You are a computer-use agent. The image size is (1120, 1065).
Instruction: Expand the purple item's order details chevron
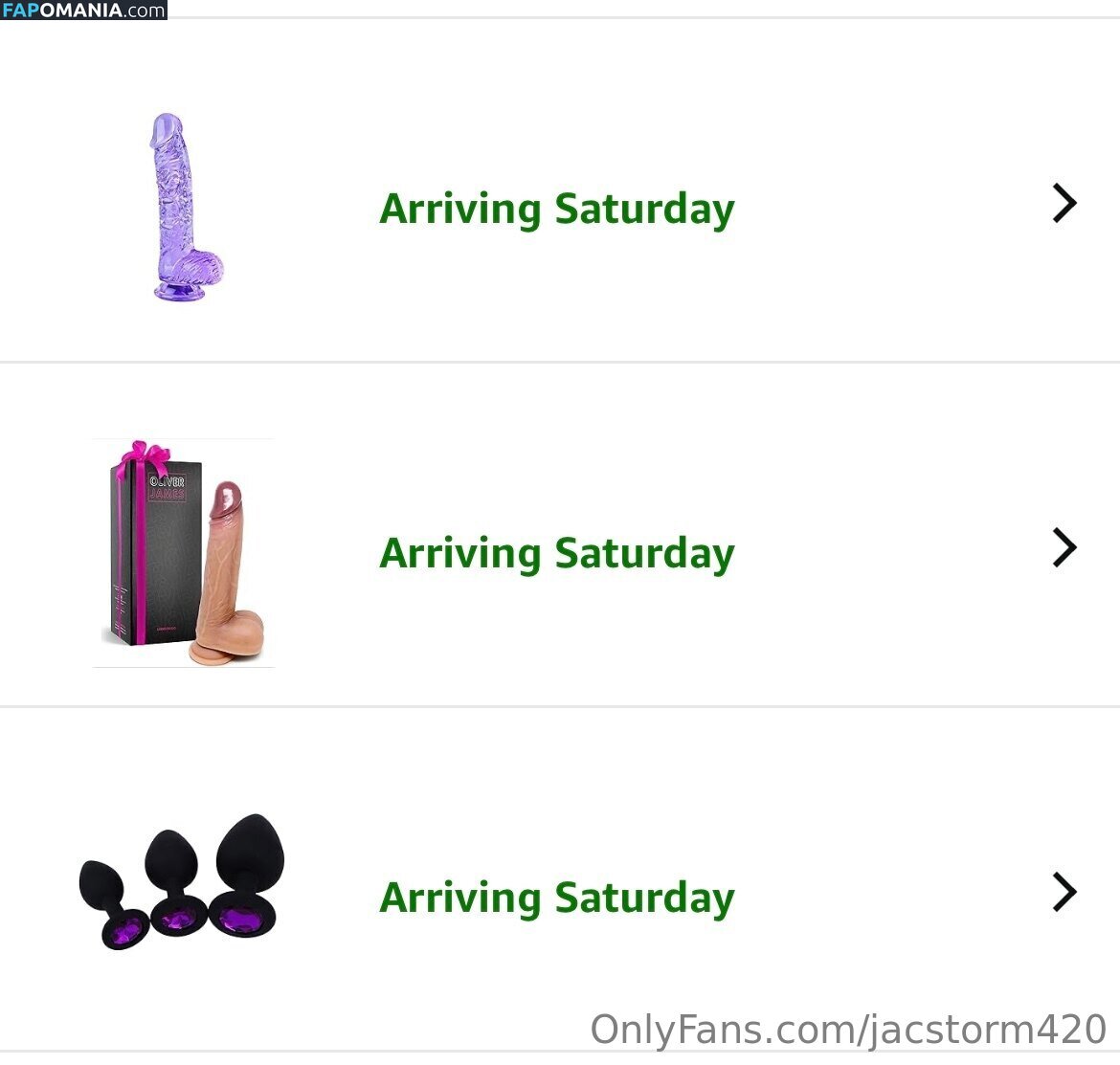(x=1064, y=204)
